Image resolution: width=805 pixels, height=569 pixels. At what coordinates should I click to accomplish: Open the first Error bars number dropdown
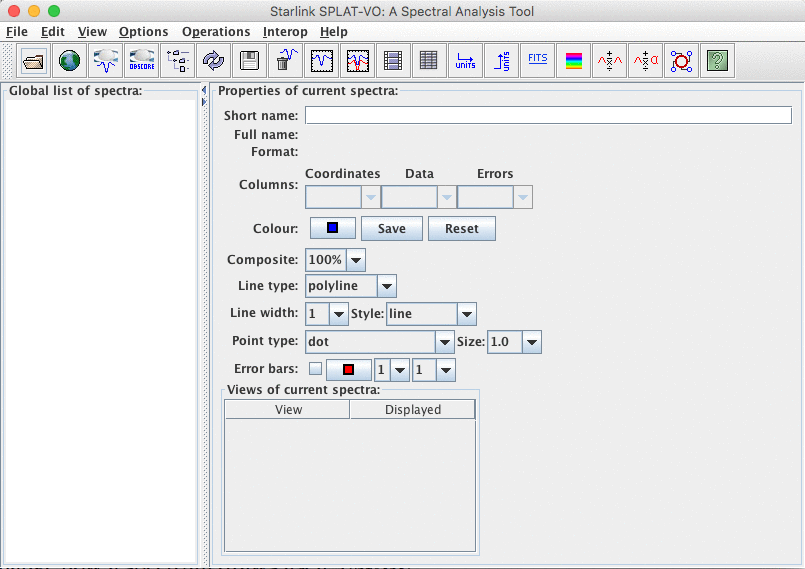[x=399, y=370]
